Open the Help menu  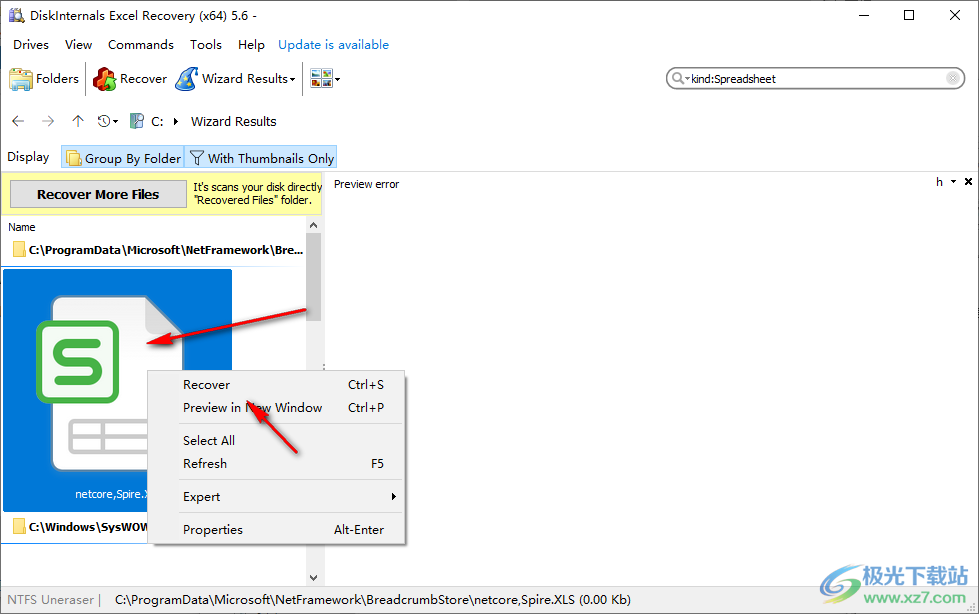click(251, 44)
